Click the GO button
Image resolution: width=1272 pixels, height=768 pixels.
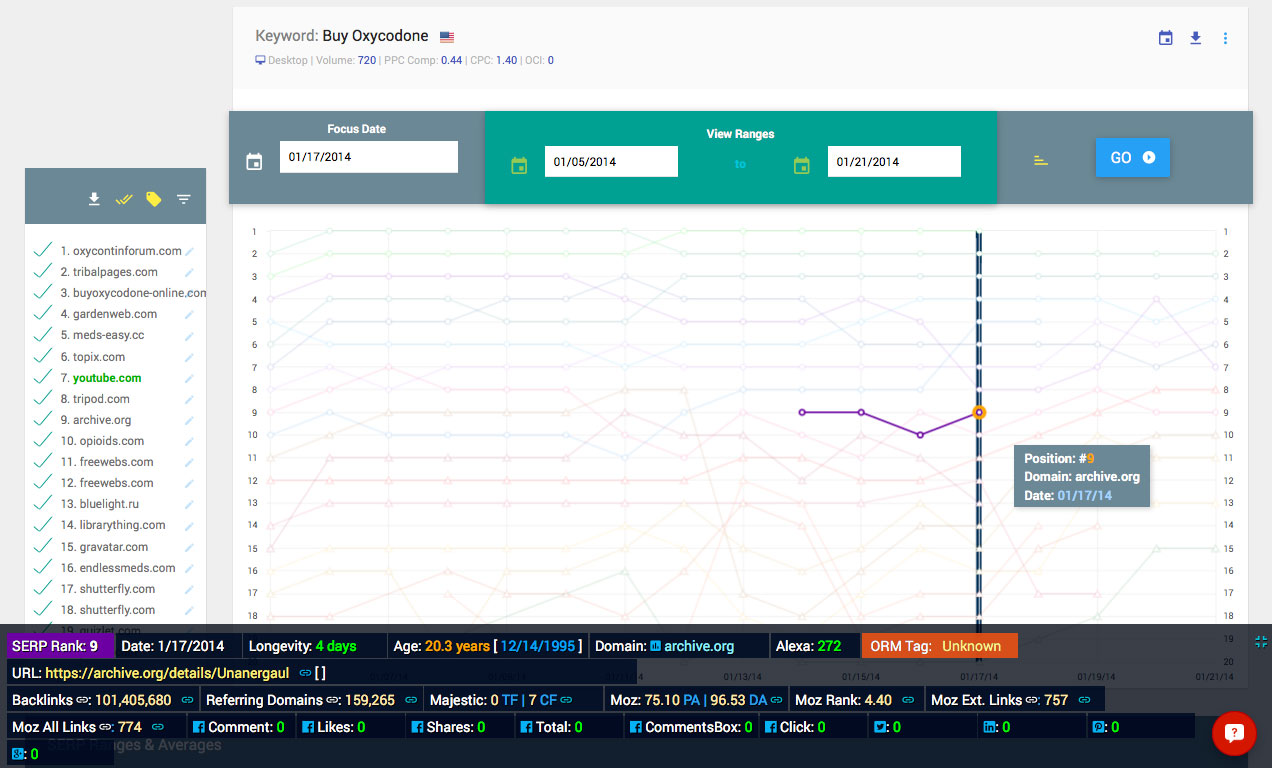(1132, 157)
